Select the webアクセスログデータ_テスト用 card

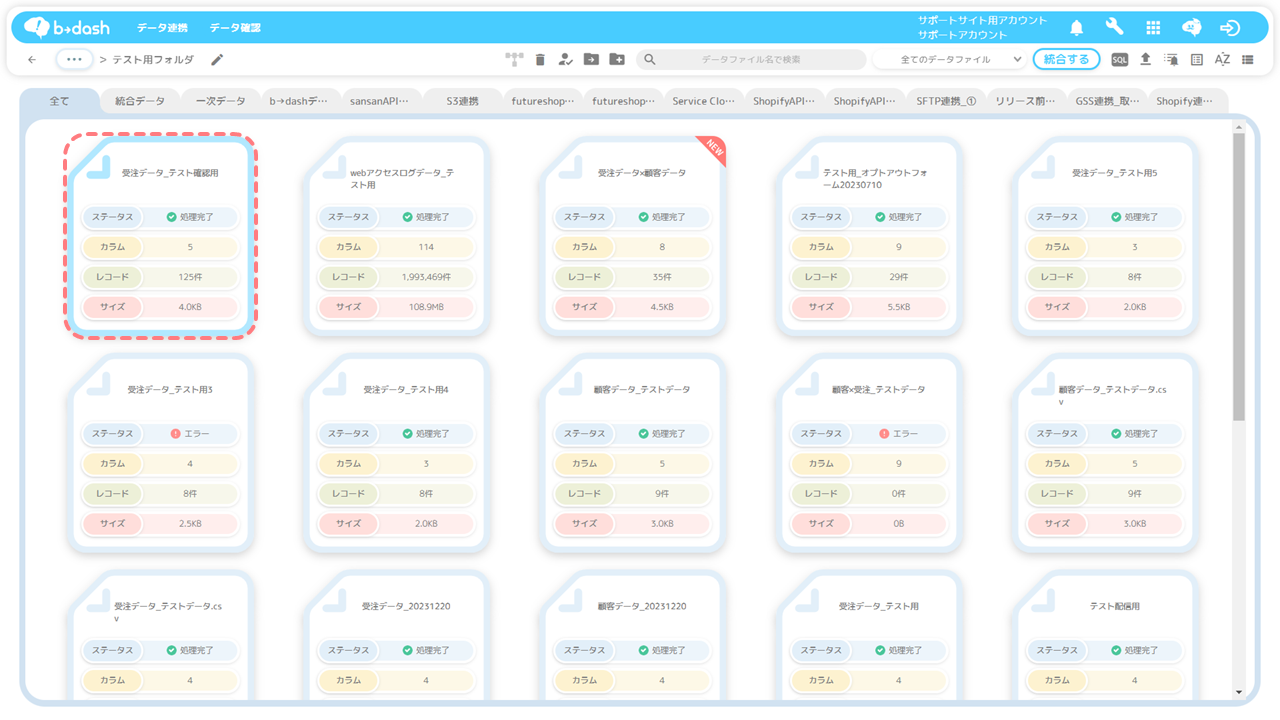click(x=397, y=236)
